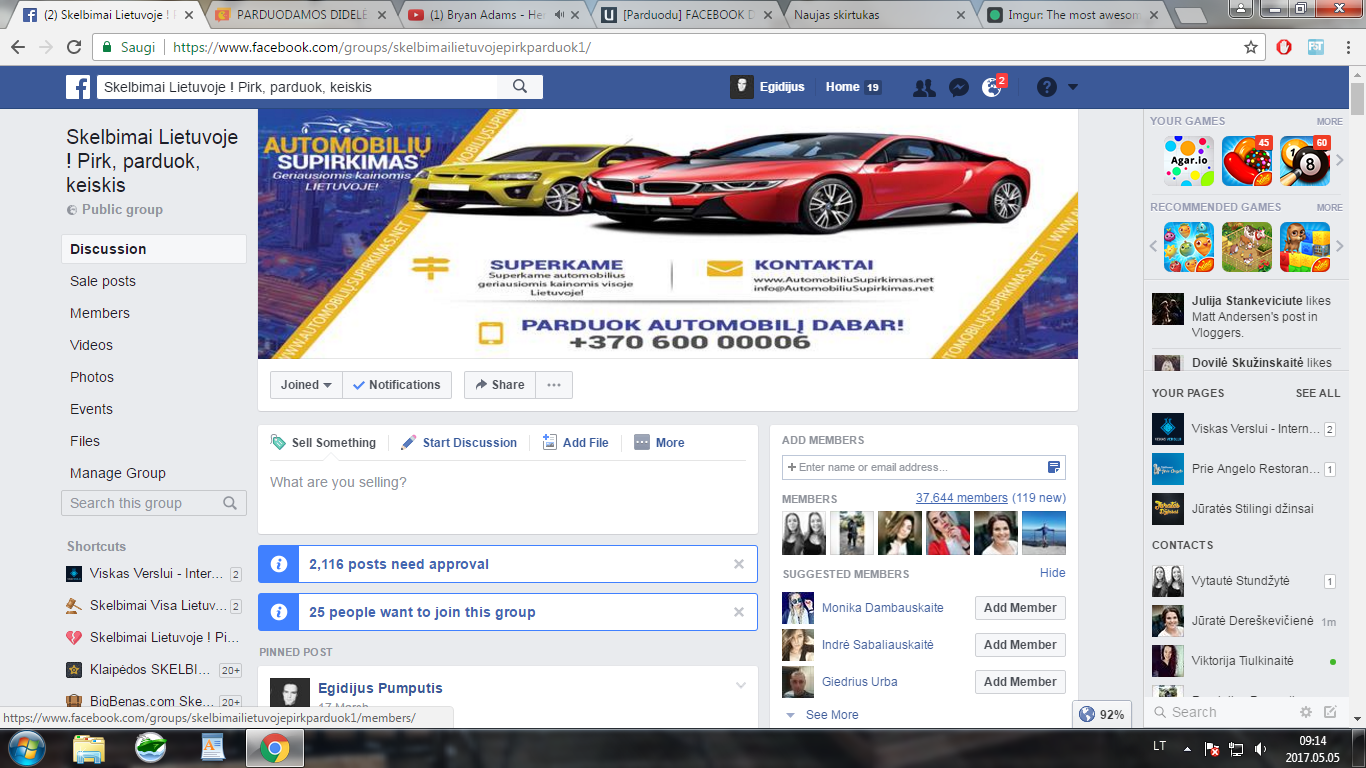Click the volume icon in system tray
This screenshot has width=1366, height=768.
point(1260,748)
